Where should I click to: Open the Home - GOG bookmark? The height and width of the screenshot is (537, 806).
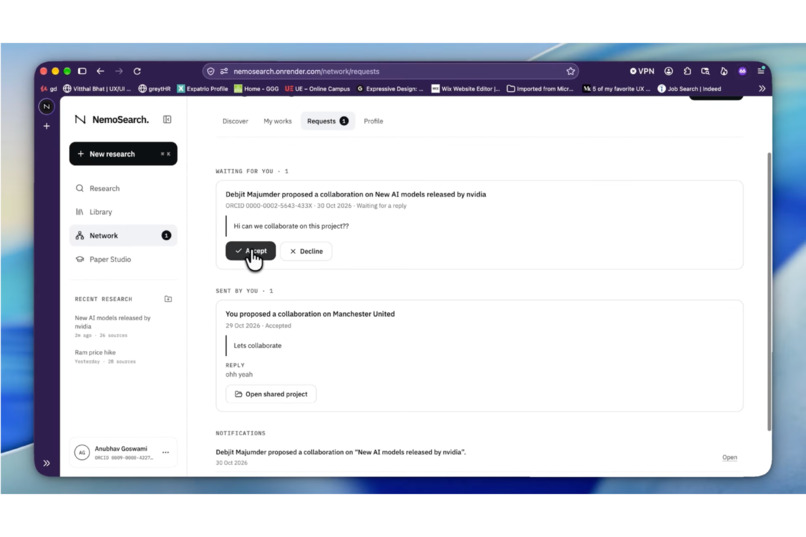coord(257,88)
